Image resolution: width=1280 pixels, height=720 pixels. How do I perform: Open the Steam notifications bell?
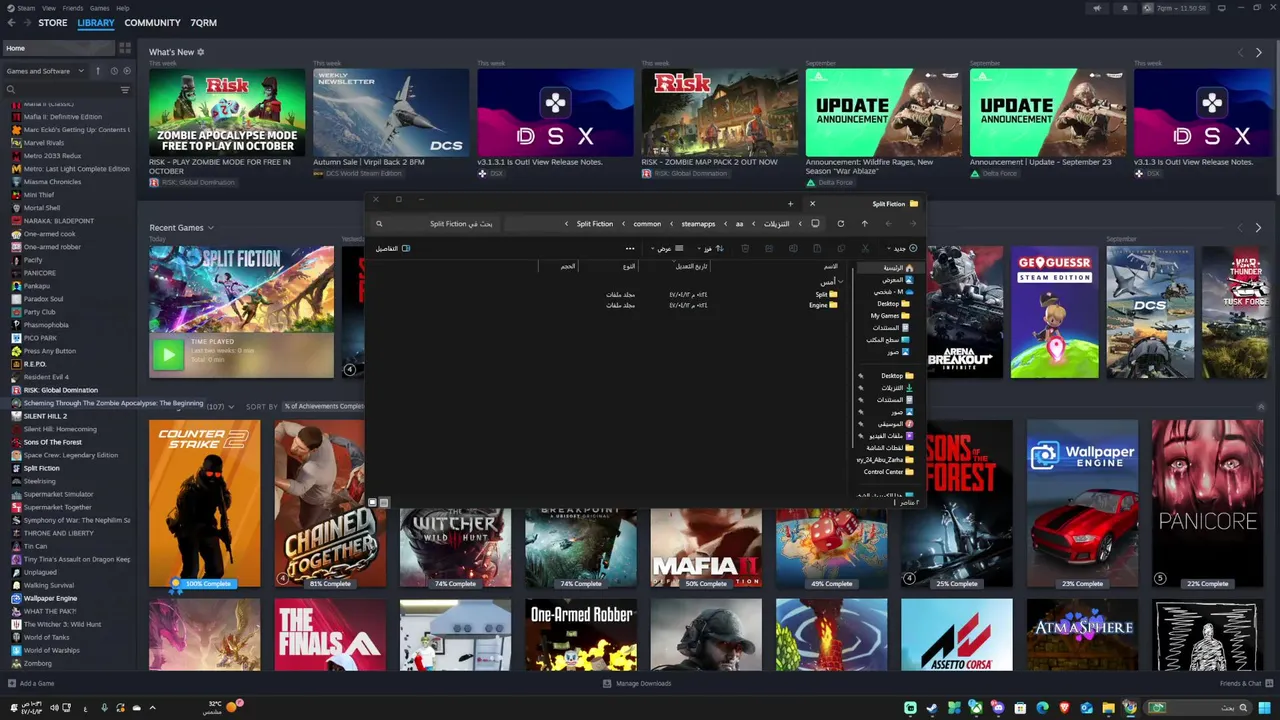(x=1125, y=8)
